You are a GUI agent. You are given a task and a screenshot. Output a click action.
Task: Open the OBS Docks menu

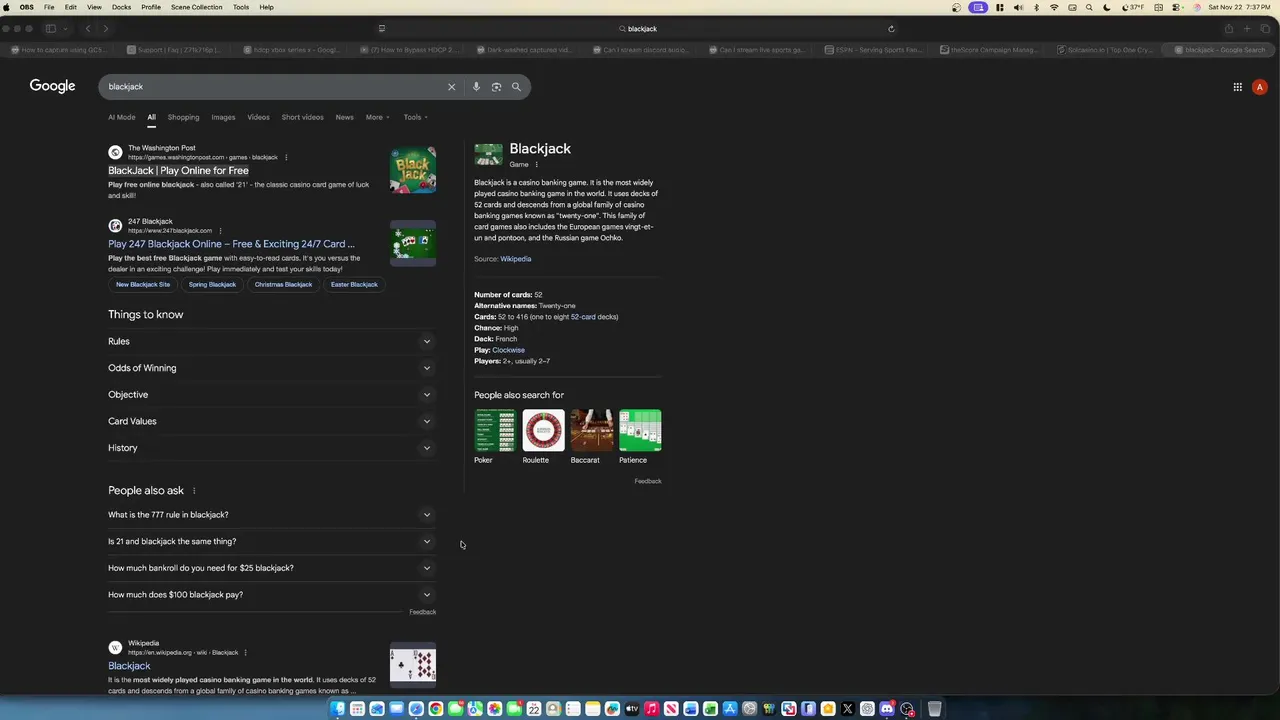pos(121,7)
